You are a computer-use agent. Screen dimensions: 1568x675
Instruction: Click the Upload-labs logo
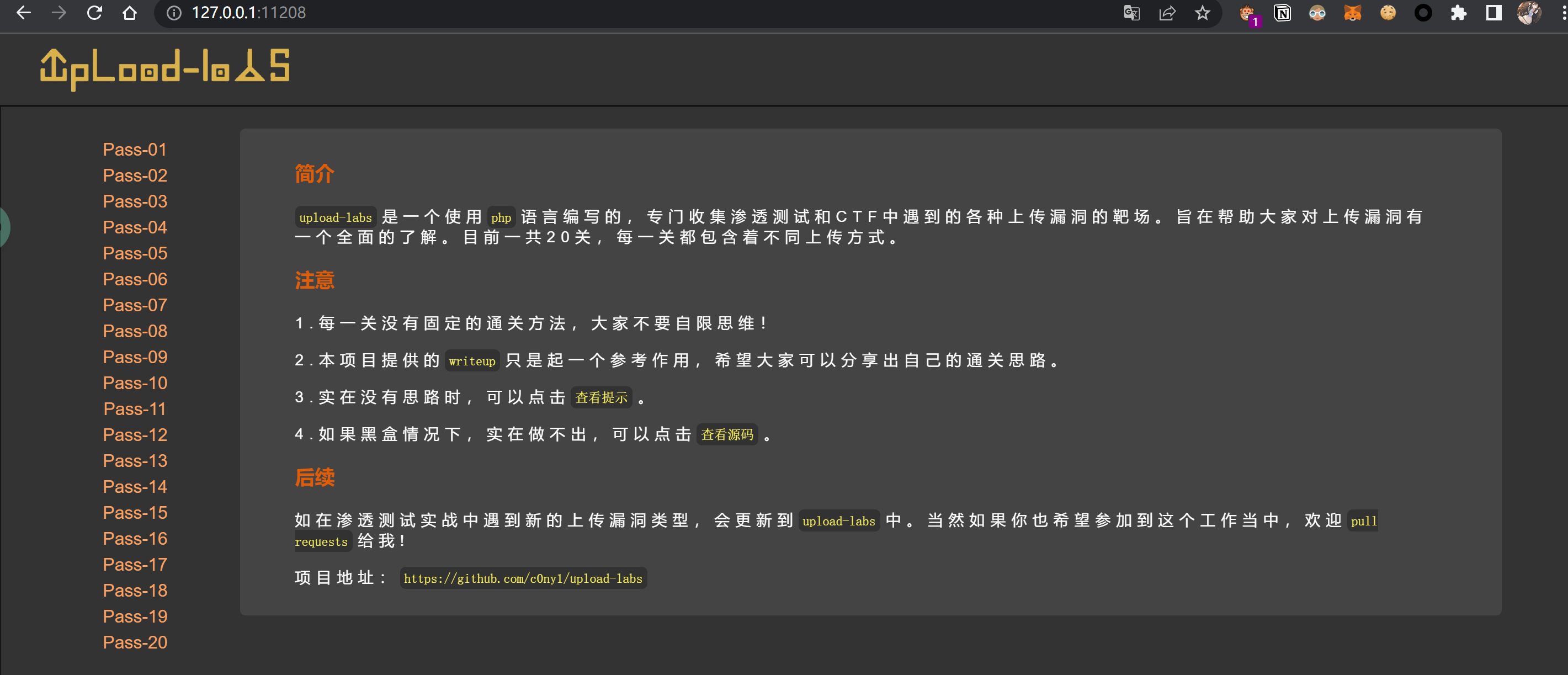(x=165, y=69)
